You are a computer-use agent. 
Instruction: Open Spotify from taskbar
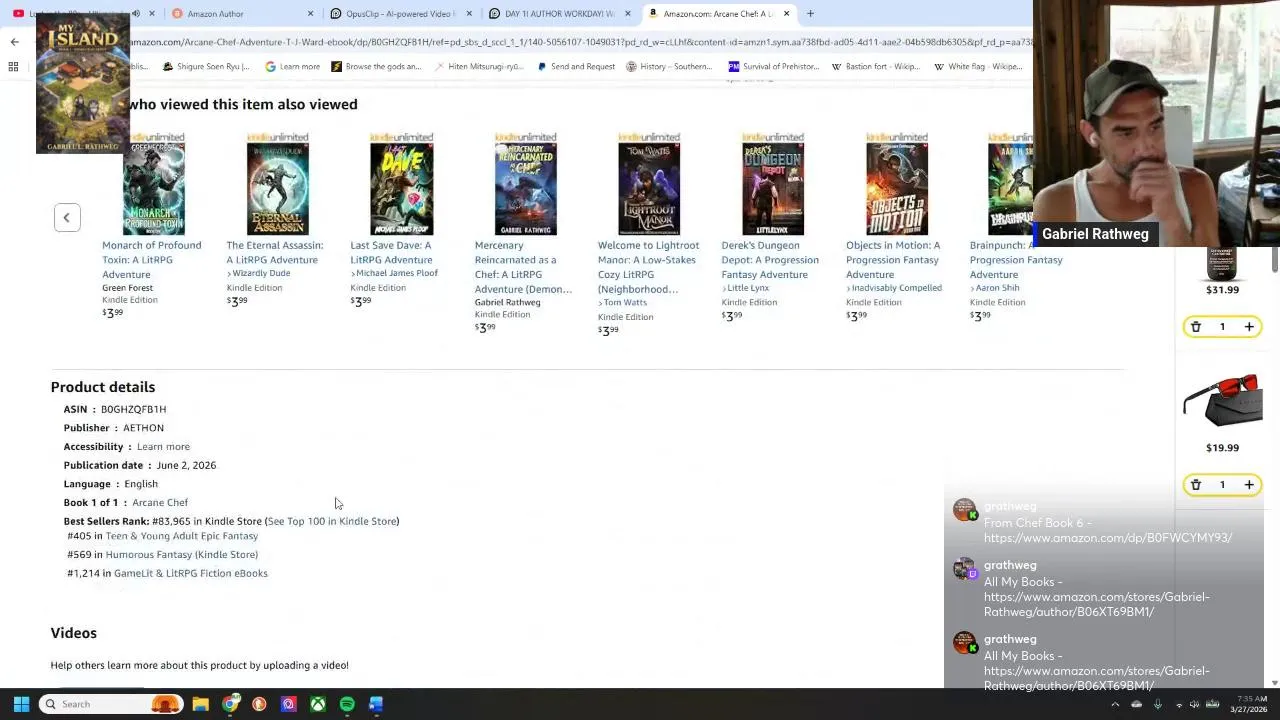point(347,704)
